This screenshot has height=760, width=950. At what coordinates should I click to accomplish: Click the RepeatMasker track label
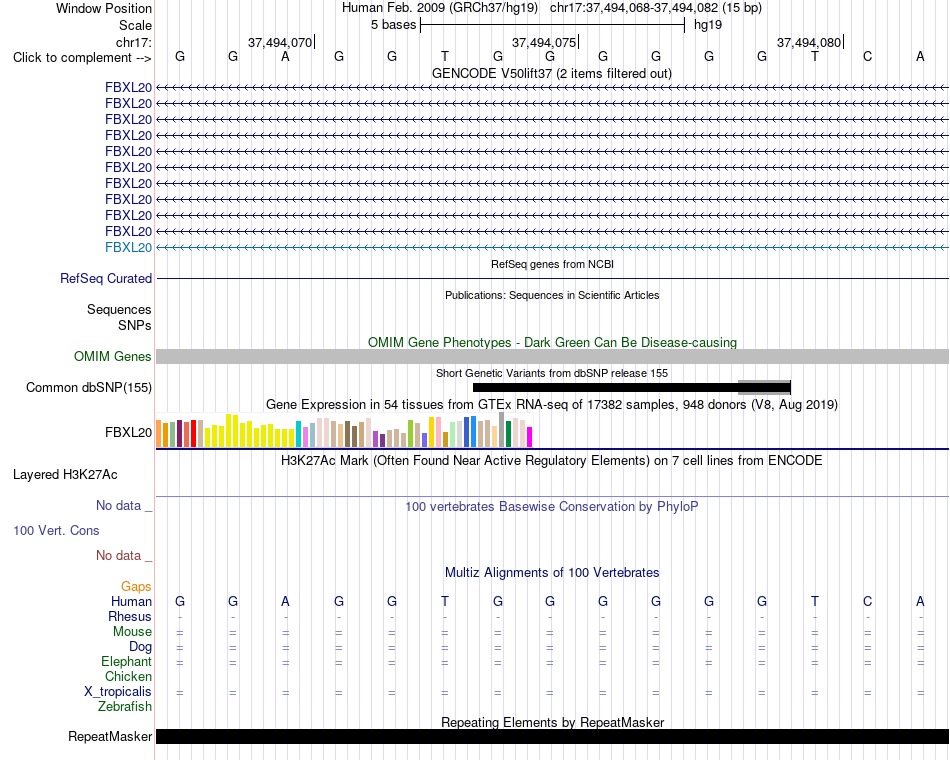pyautogui.click(x=110, y=736)
